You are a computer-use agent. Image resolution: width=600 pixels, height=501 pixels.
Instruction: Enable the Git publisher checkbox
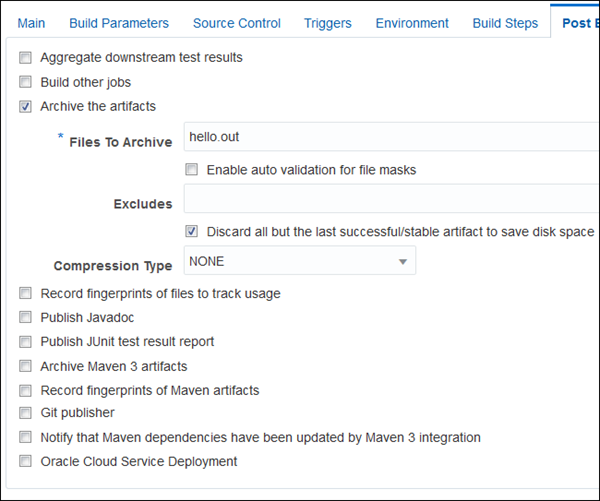tap(25, 413)
